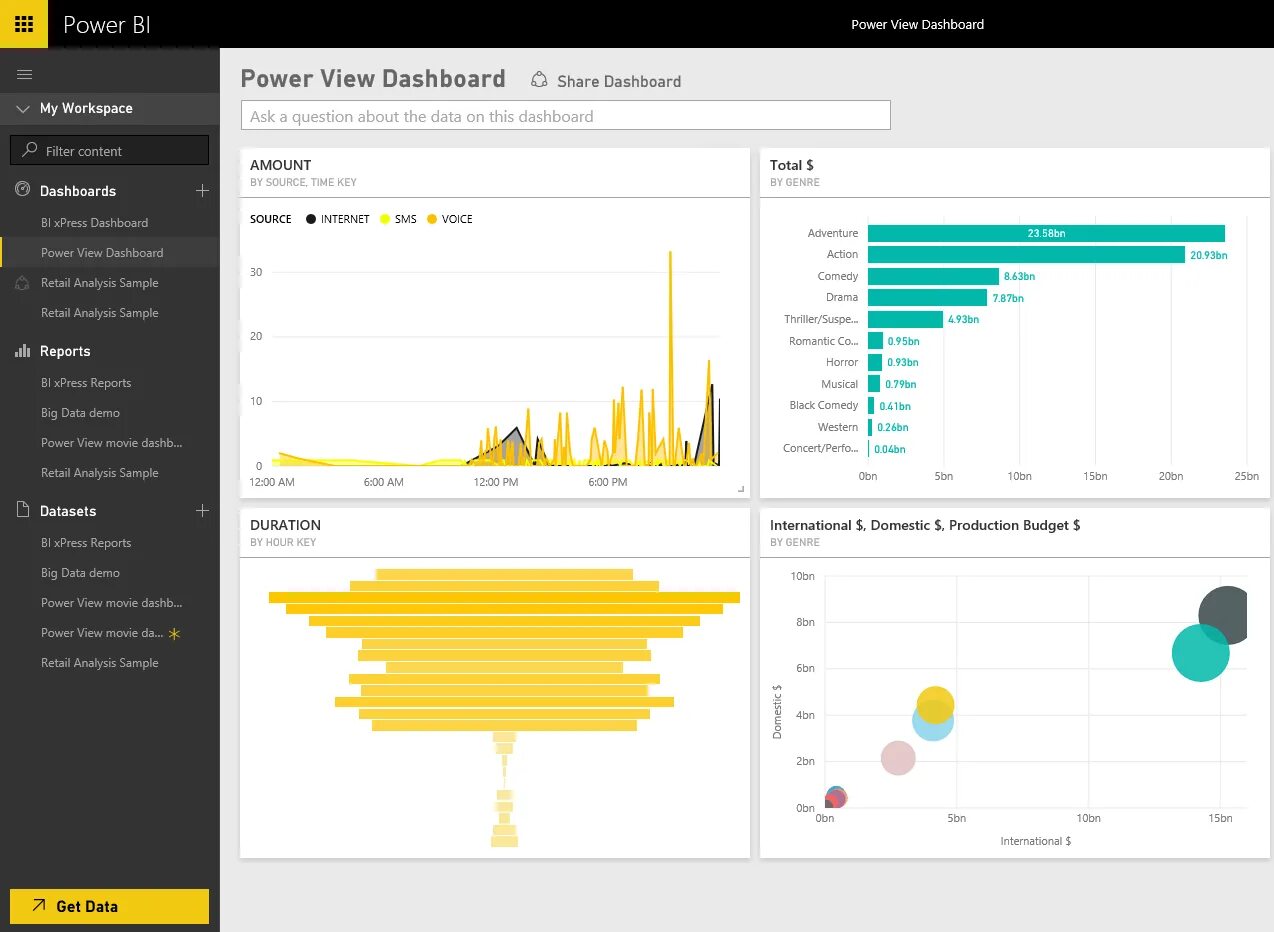The width and height of the screenshot is (1274, 932).
Task: Click the Q&A question input box
Action: tap(565, 116)
